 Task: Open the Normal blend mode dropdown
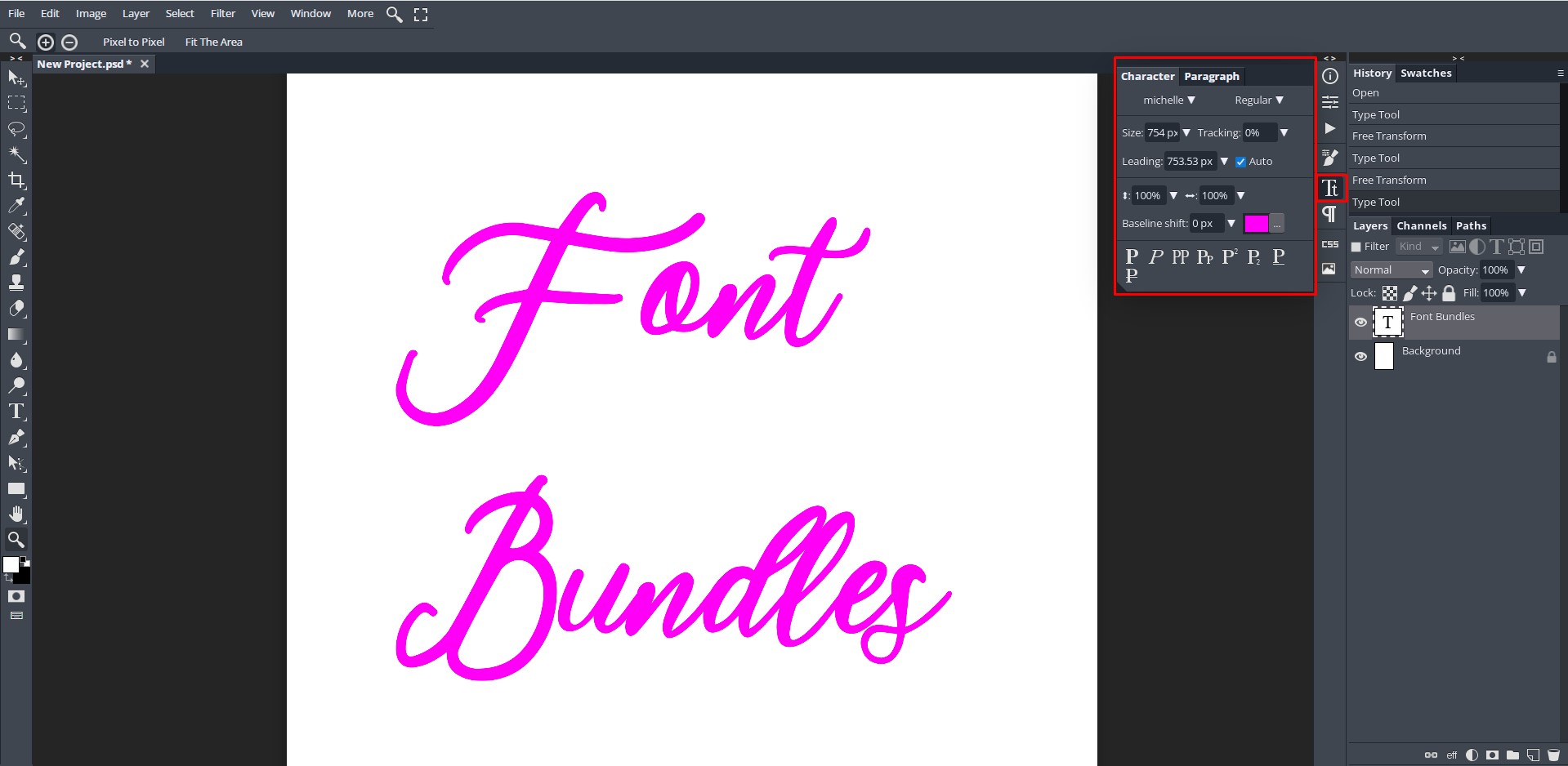[x=1392, y=270]
